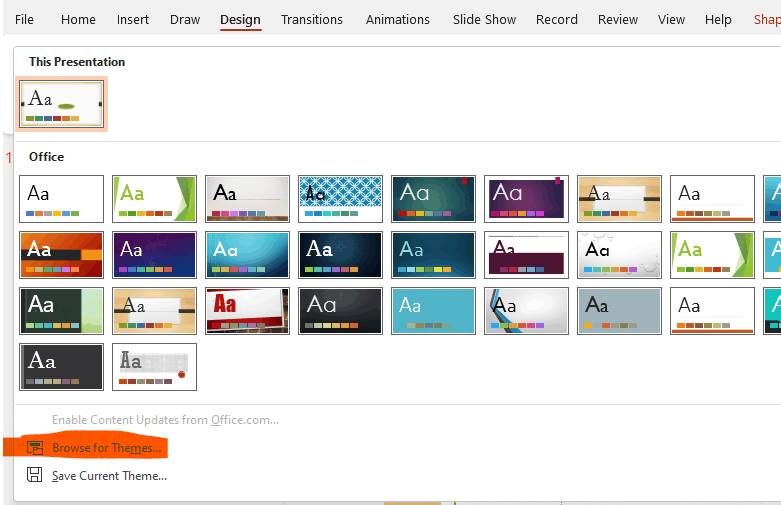The image size is (781, 505).
Task: Pick the white theme with red dot badge
Action: (x=154, y=367)
